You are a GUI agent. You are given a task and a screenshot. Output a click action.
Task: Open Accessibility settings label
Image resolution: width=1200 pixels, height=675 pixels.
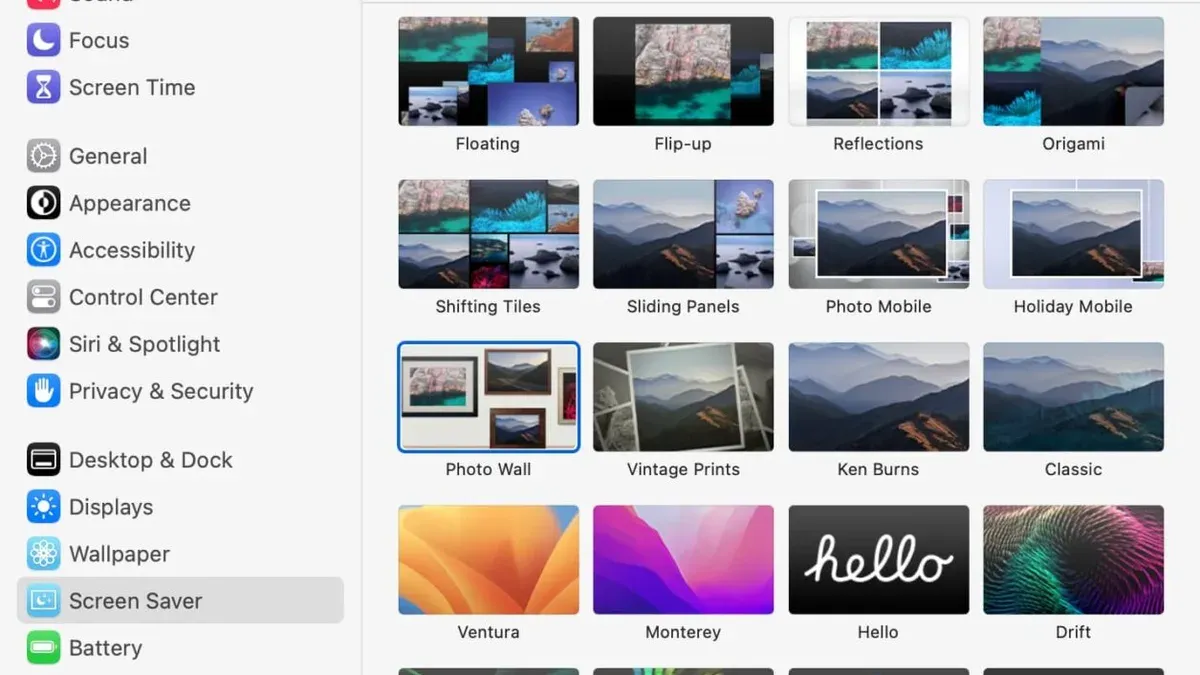[132, 251]
